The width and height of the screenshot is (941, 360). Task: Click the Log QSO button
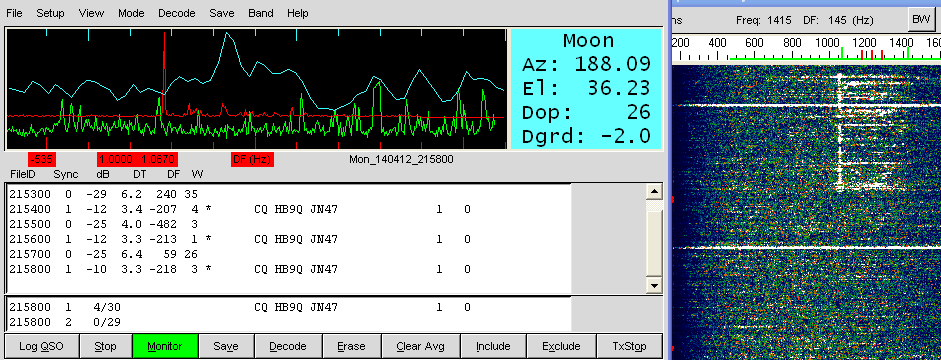(x=41, y=346)
